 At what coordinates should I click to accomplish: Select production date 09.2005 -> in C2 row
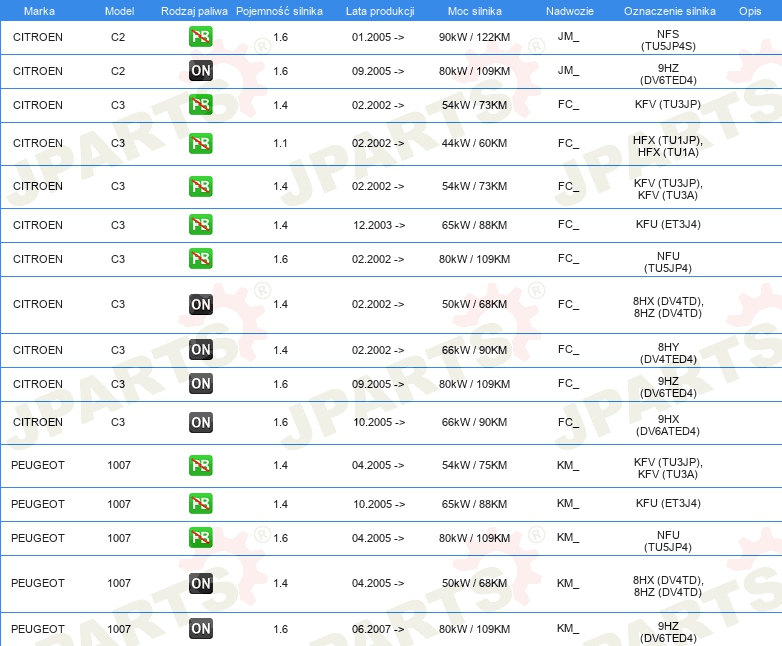(378, 71)
